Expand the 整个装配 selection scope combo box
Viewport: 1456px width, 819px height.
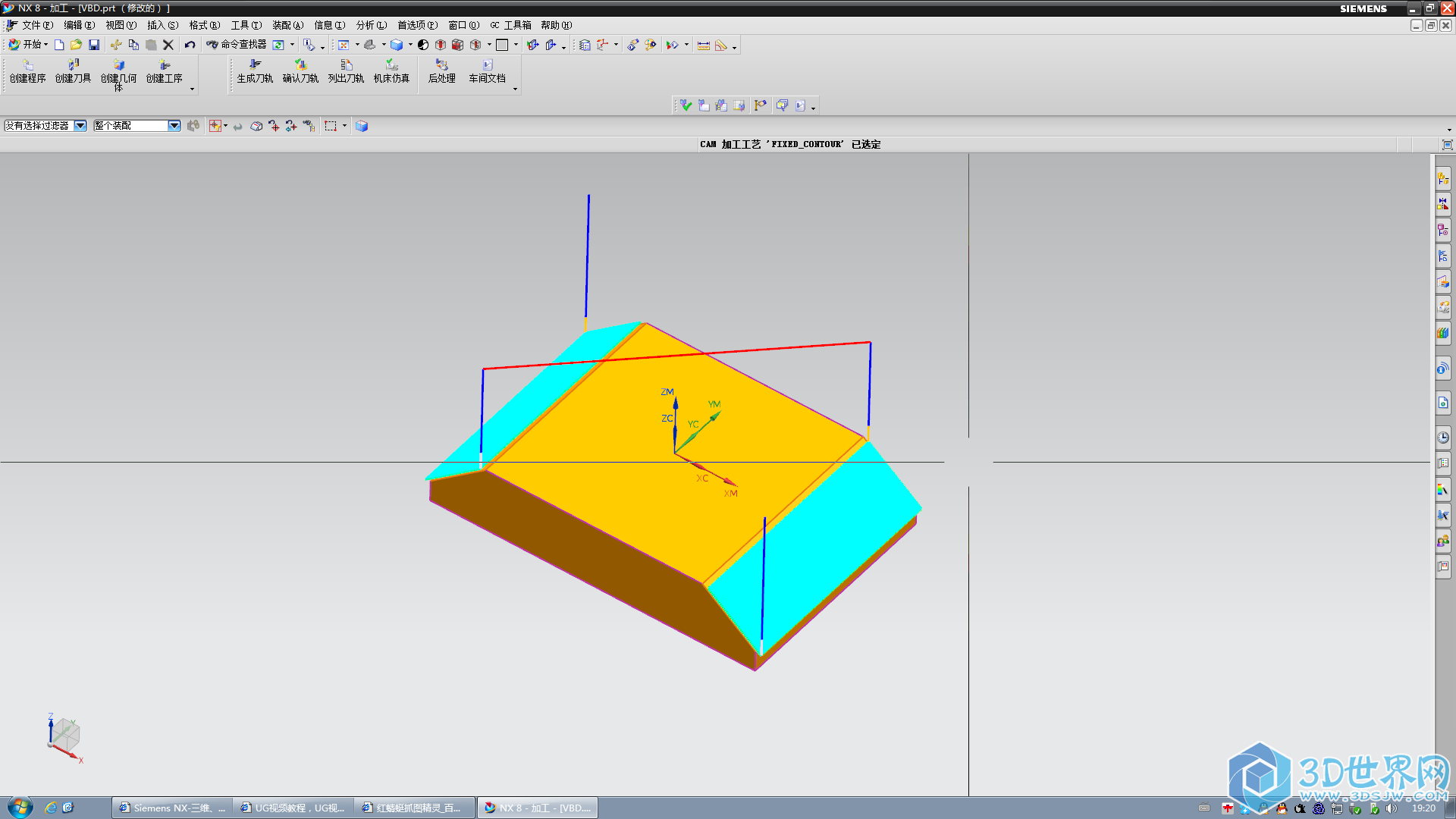click(174, 126)
